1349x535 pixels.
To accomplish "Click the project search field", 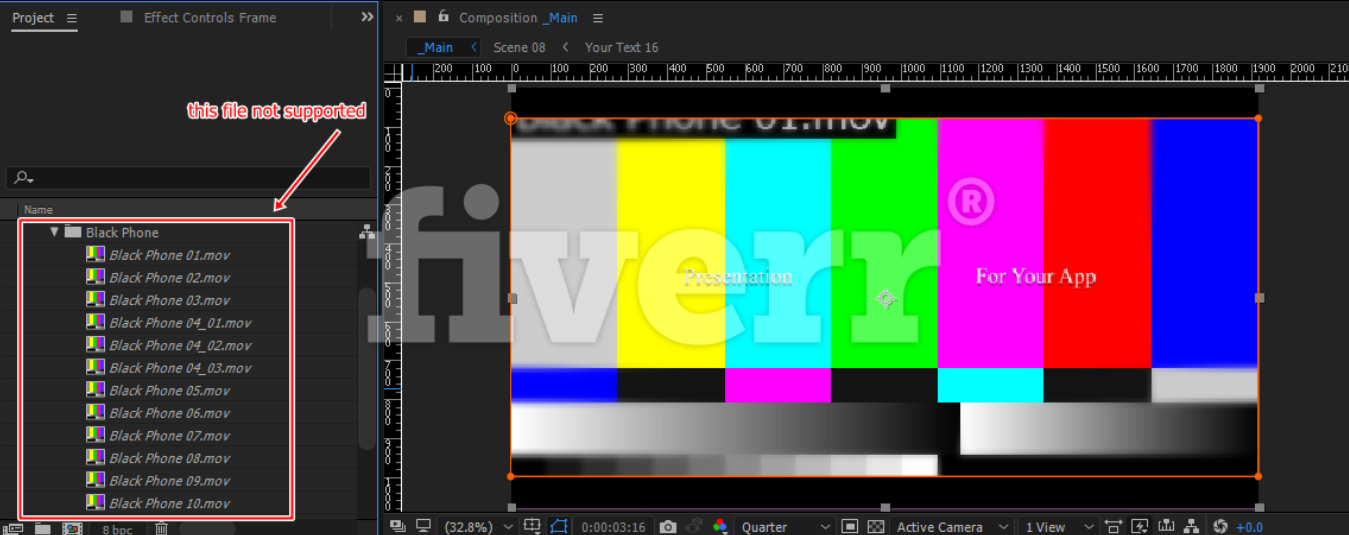I will click(x=188, y=178).
